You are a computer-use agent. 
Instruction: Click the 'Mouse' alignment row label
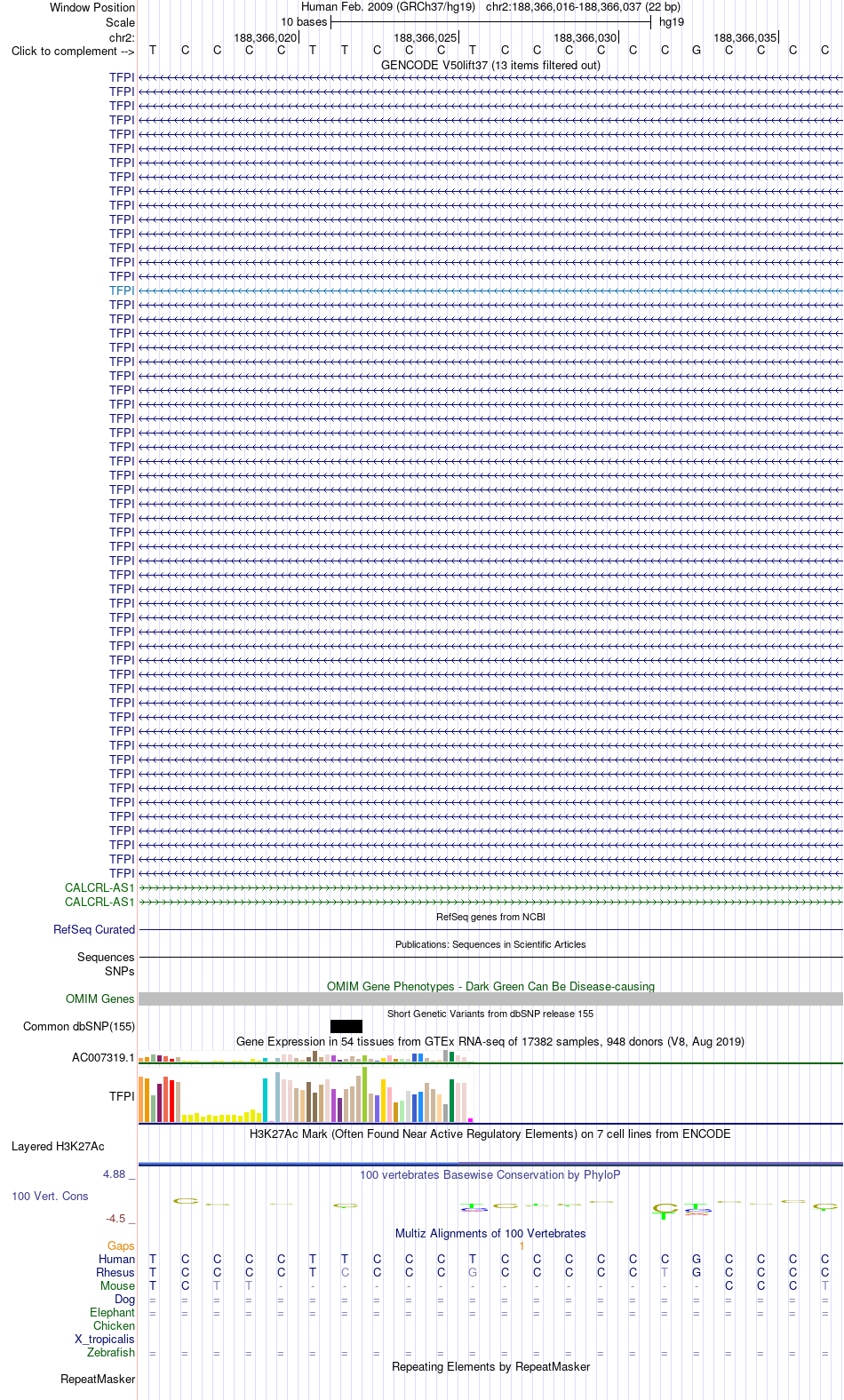click(117, 1285)
